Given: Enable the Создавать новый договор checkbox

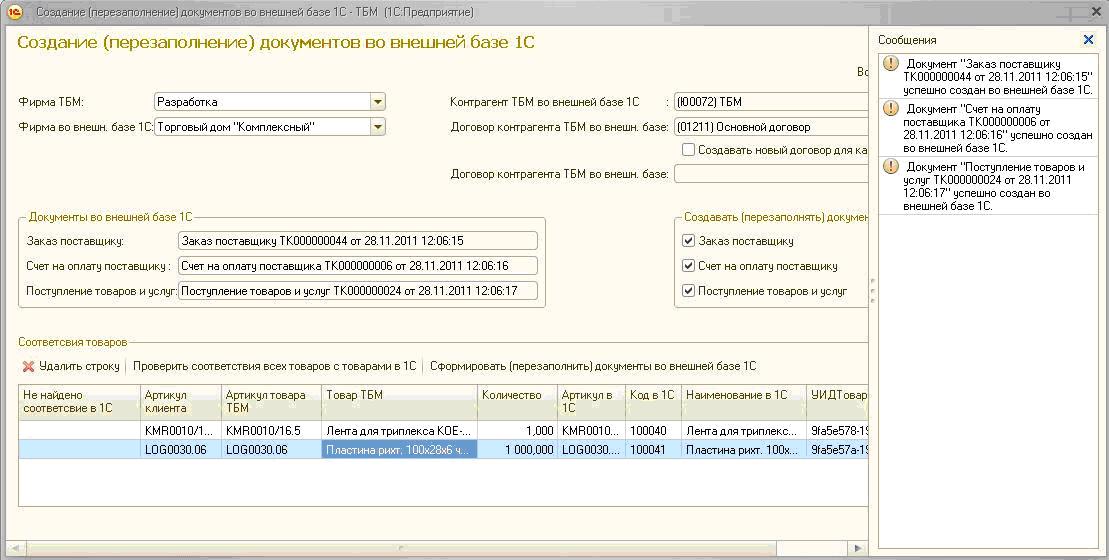Looking at the screenshot, I should click(x=688, y=149).
